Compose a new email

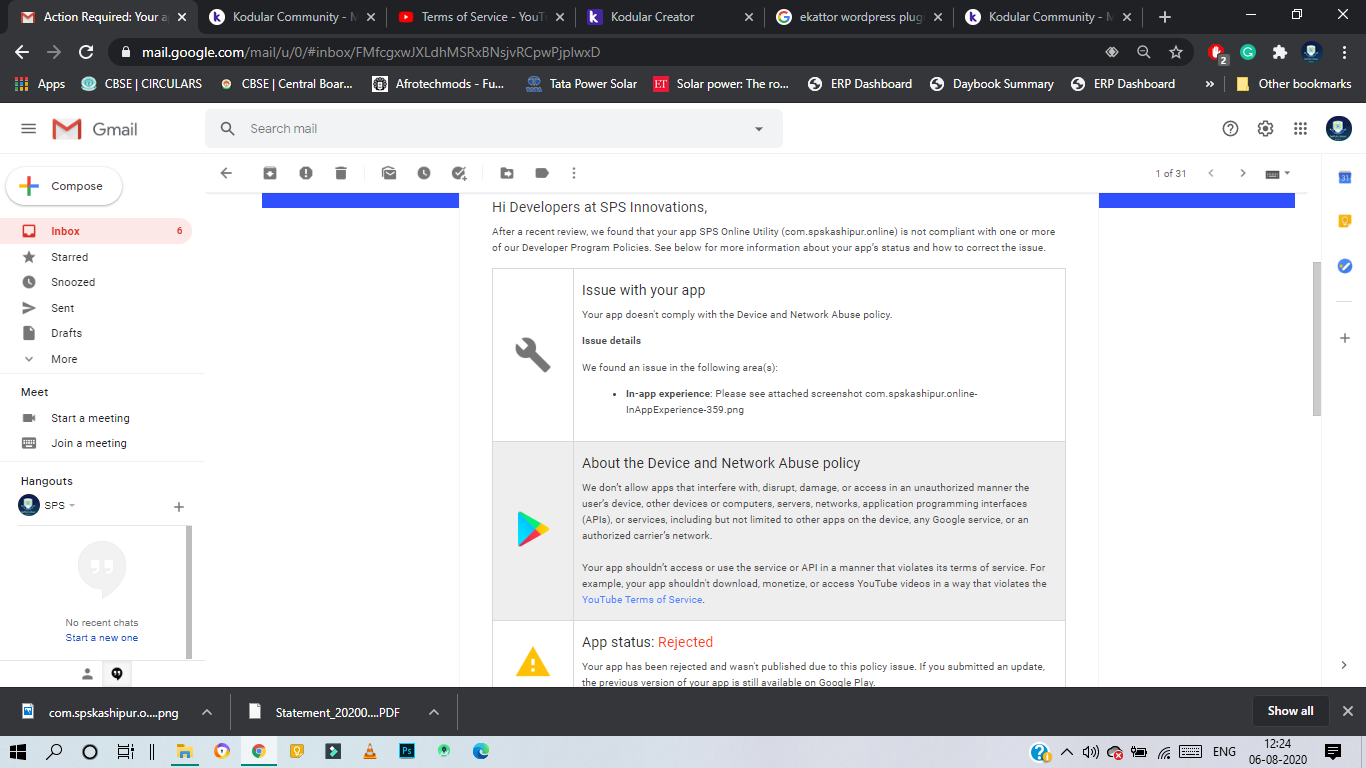coord(64,186)
